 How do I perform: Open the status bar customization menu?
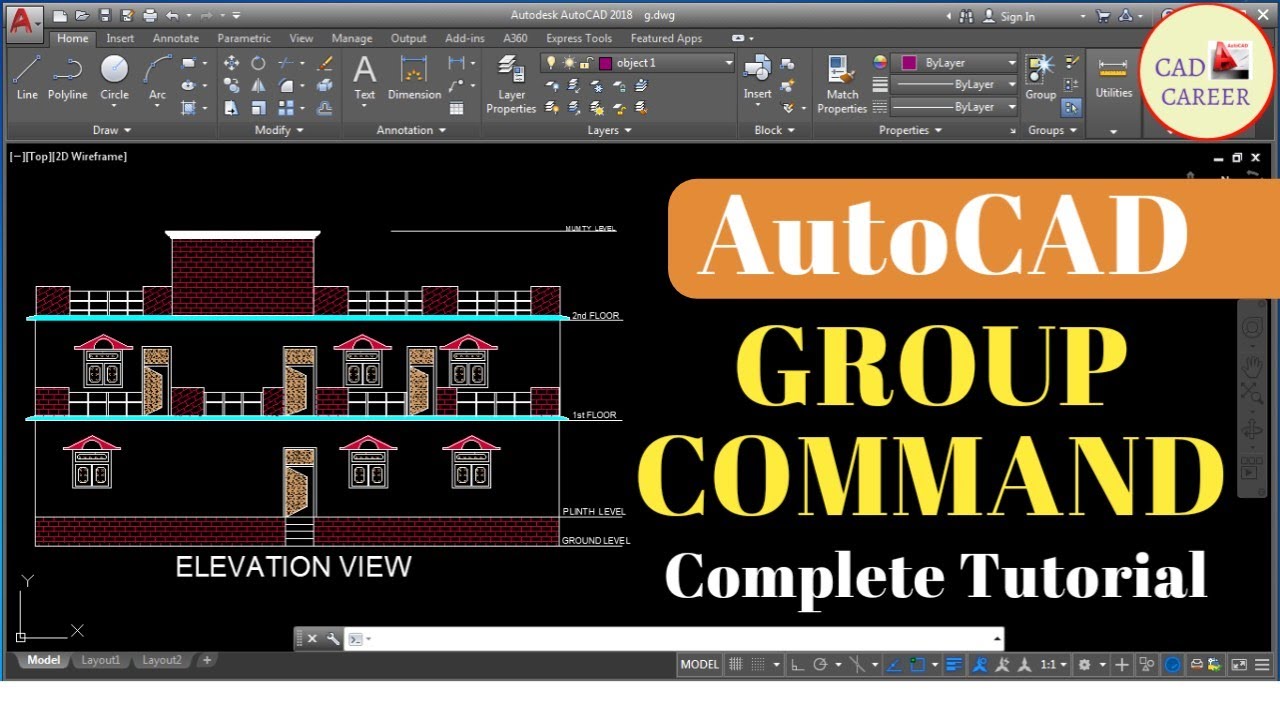tap(1260, 665)
